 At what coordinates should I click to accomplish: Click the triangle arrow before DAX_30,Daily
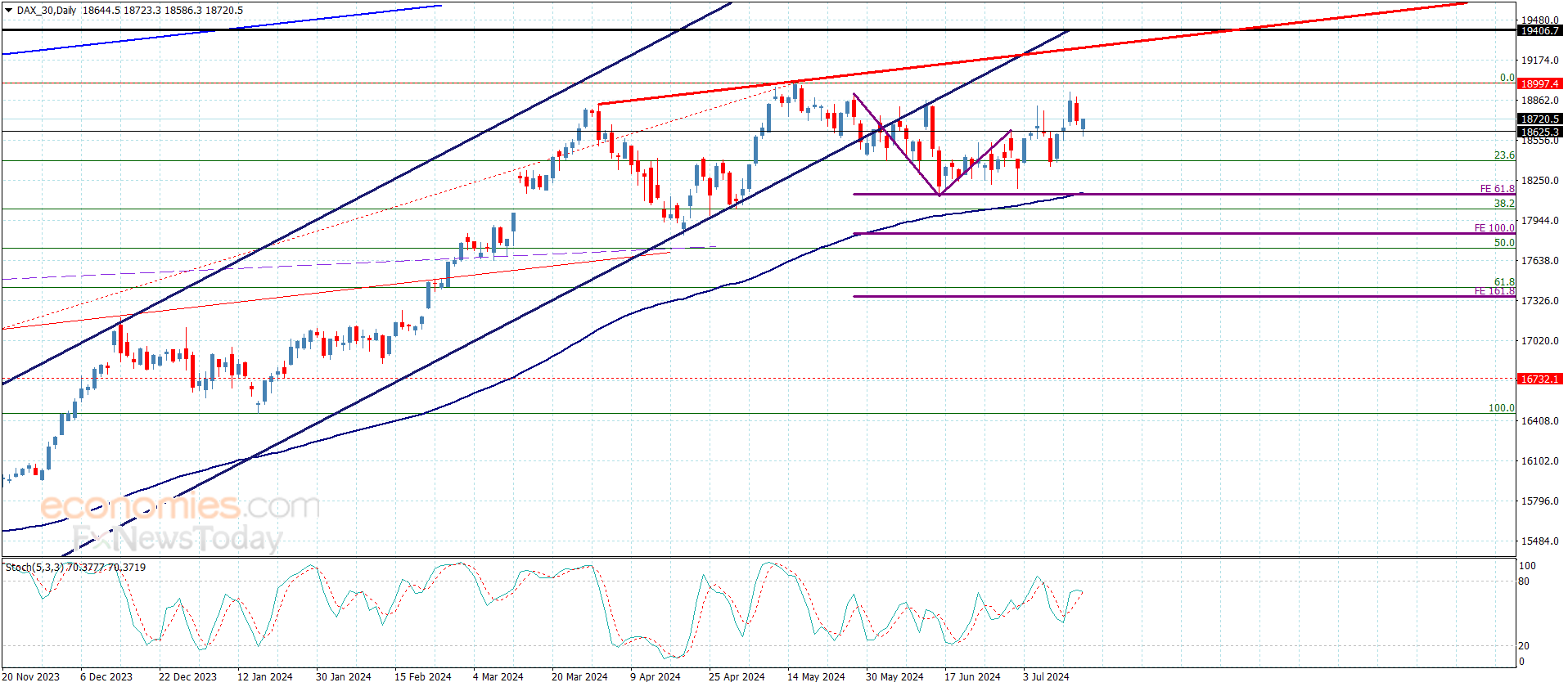click(x=8, y=11)
